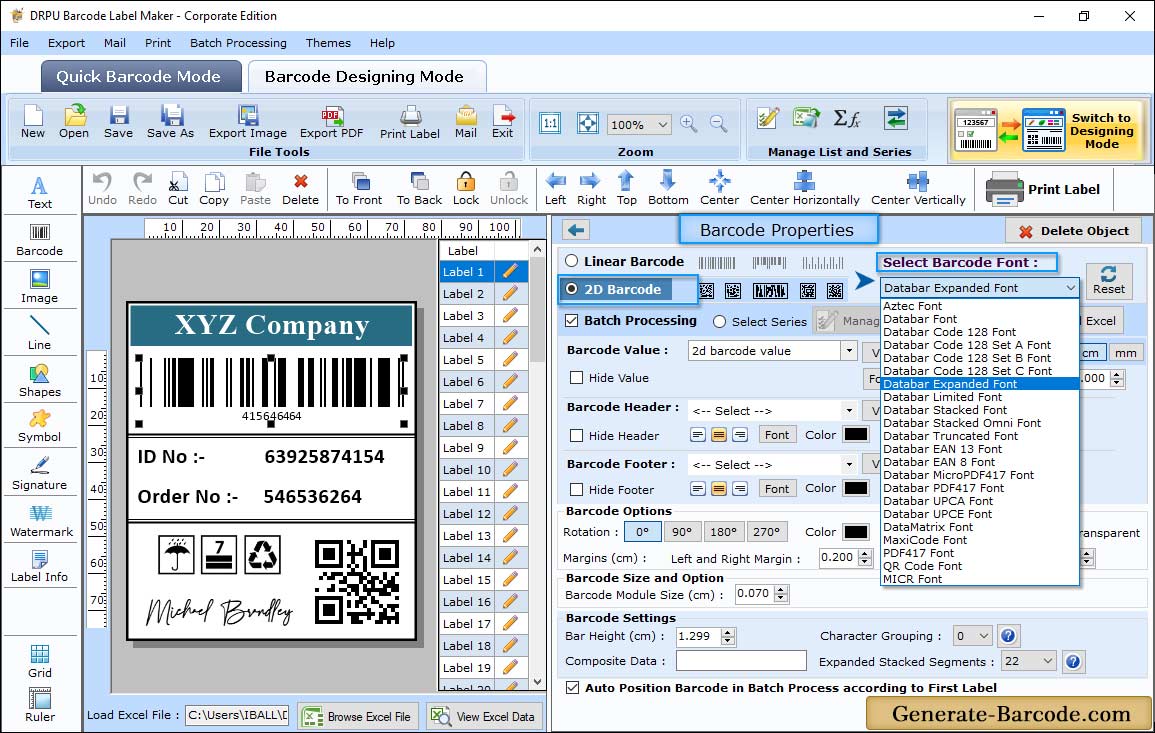This screenshot has width=1155, height=733.
Task: Toggle Auto Position Barcode in Batch Process checkbox
Action: (572, 687)
